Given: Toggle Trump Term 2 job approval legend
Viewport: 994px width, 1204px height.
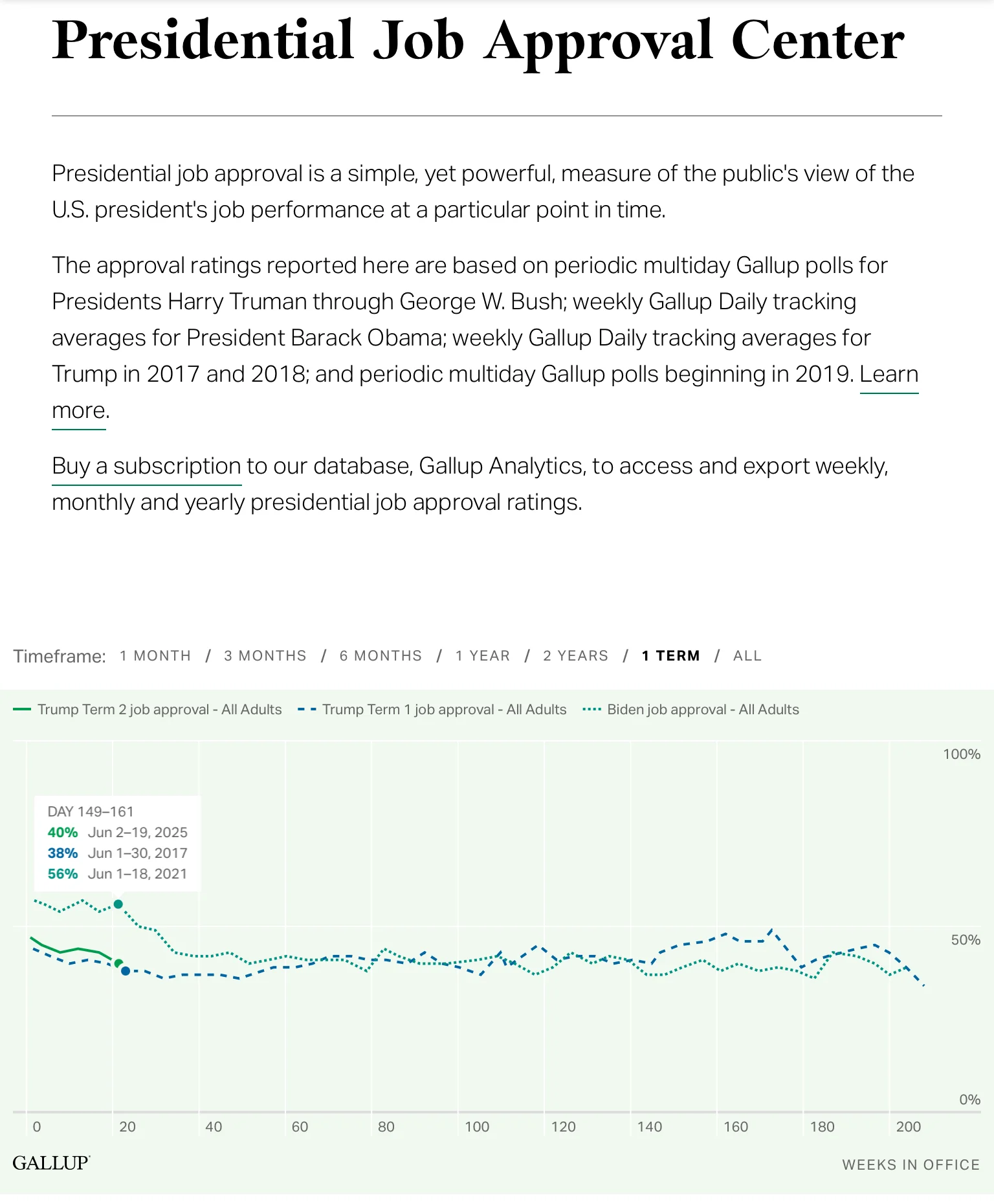Looking at the screenshot, I should point(159,710).
